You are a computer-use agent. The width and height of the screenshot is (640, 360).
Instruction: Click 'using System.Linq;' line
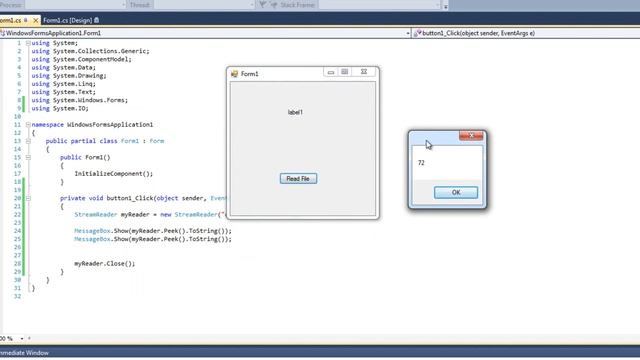pos(64,84)
